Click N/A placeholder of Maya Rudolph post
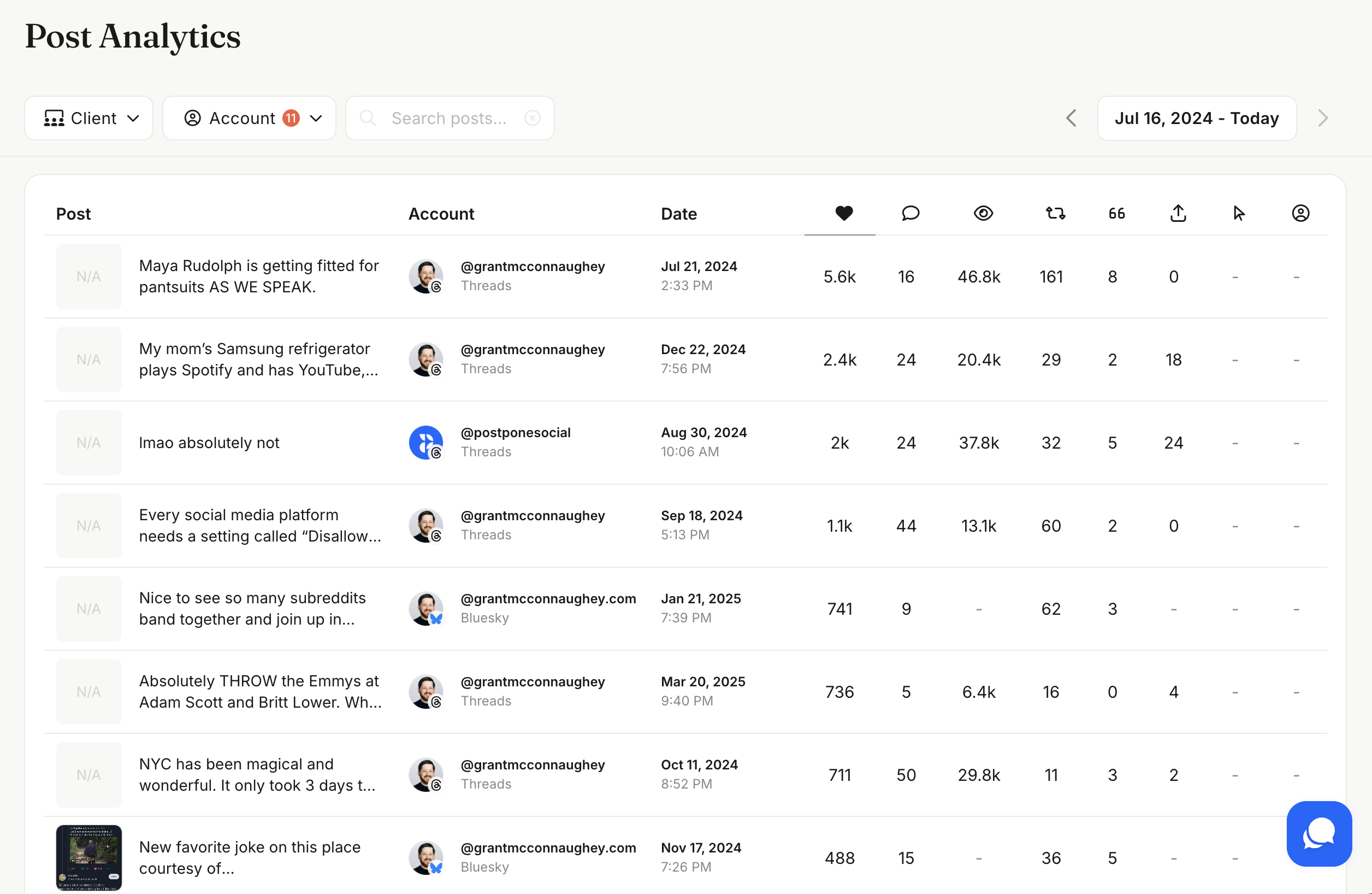Image resolution: width=1372 pixels, height=894 pixels. click(x=89, y=277)
